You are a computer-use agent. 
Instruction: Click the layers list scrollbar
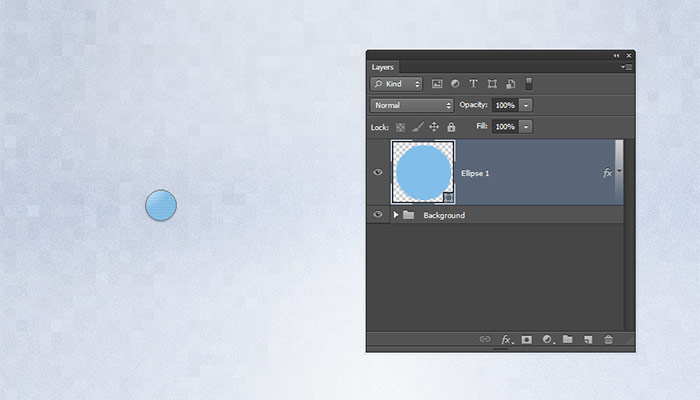click(629, 235)
